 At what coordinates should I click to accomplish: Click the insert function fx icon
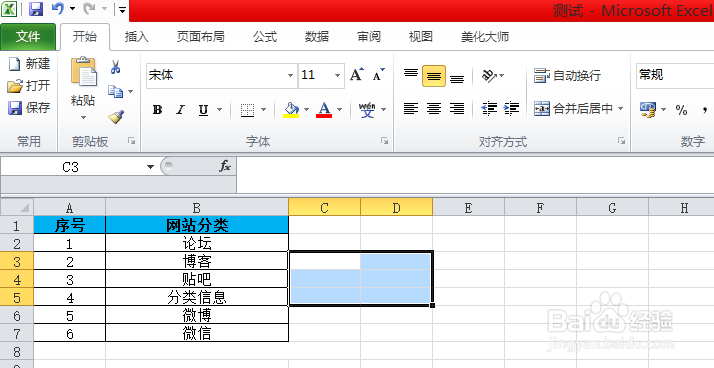[x=225, y=166]
